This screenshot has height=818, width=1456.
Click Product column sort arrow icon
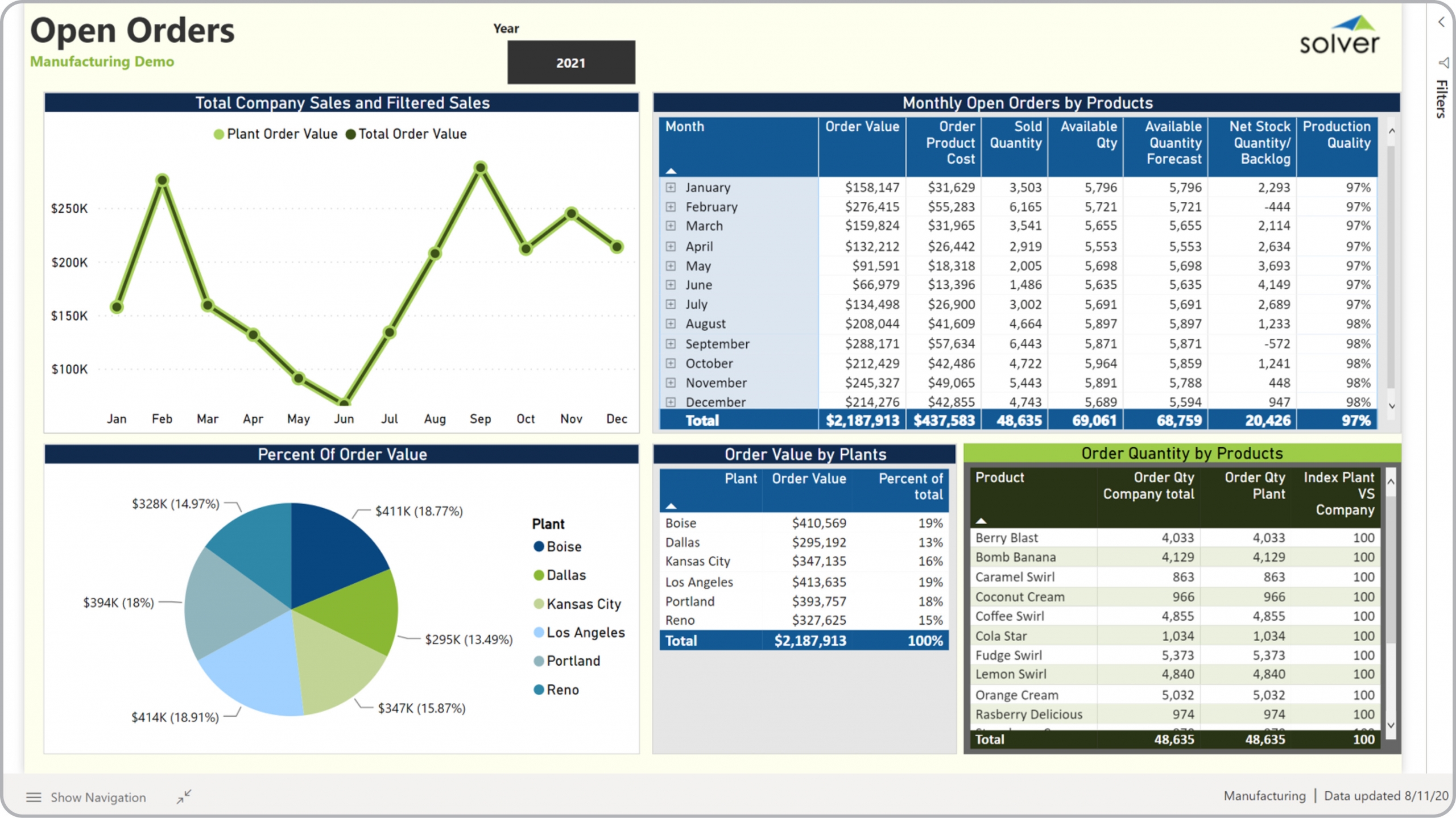pyautogui.click(x=981, y=521)
